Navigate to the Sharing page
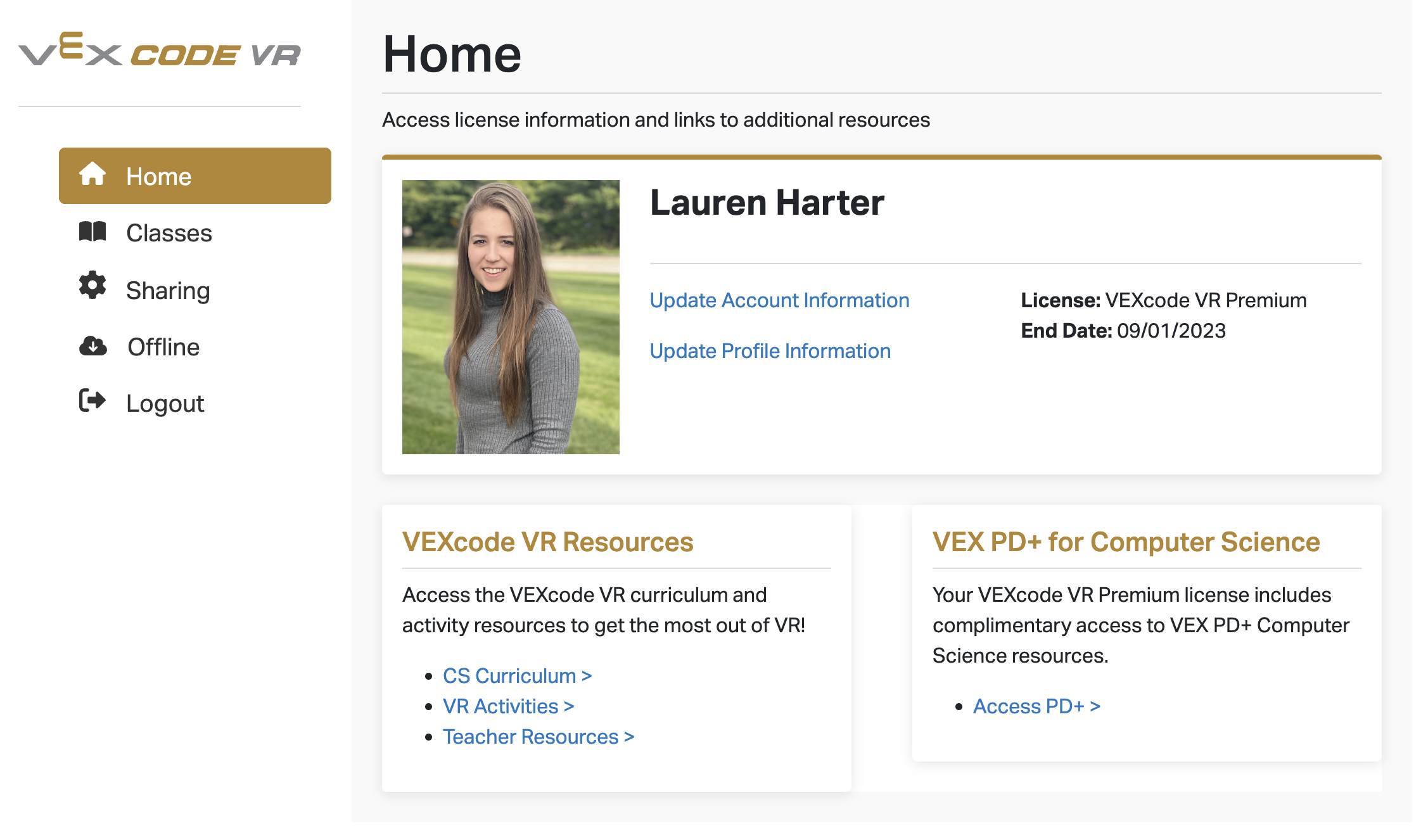This screenshot has height=840, width=1428. point(169,290)
